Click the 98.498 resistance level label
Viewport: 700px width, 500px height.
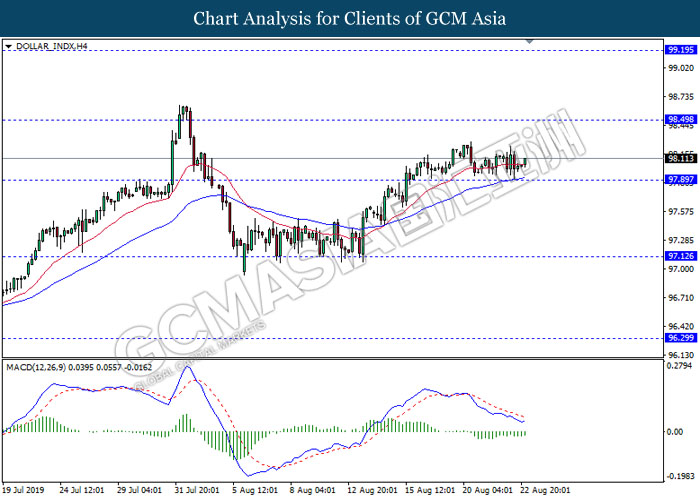[681, 119]
